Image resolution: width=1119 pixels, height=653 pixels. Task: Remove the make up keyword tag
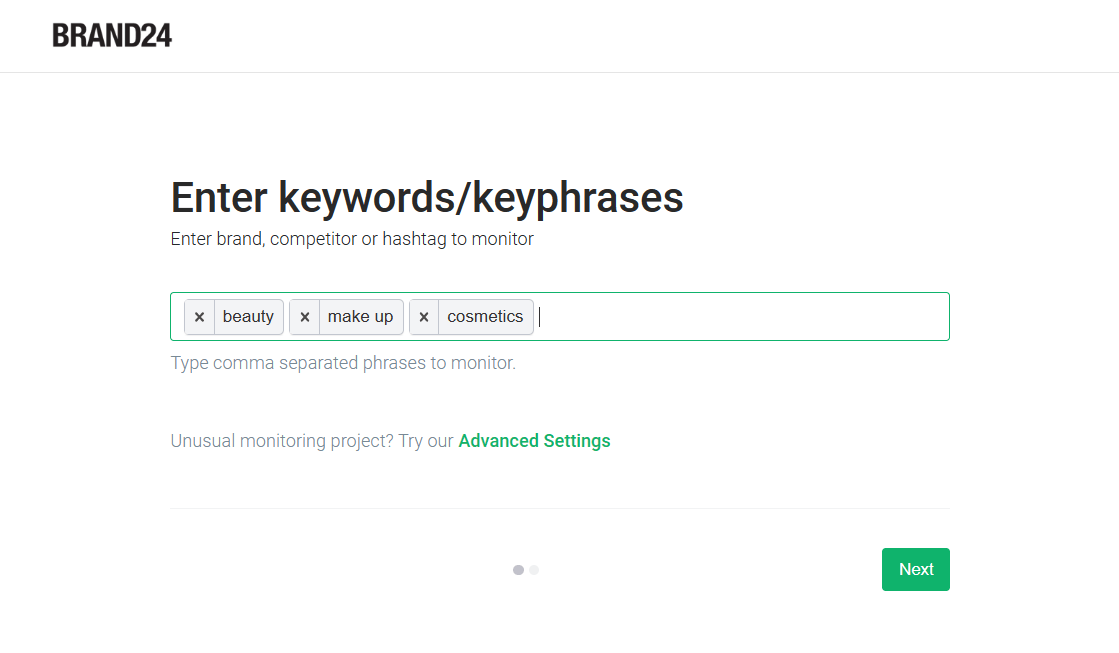305,317
